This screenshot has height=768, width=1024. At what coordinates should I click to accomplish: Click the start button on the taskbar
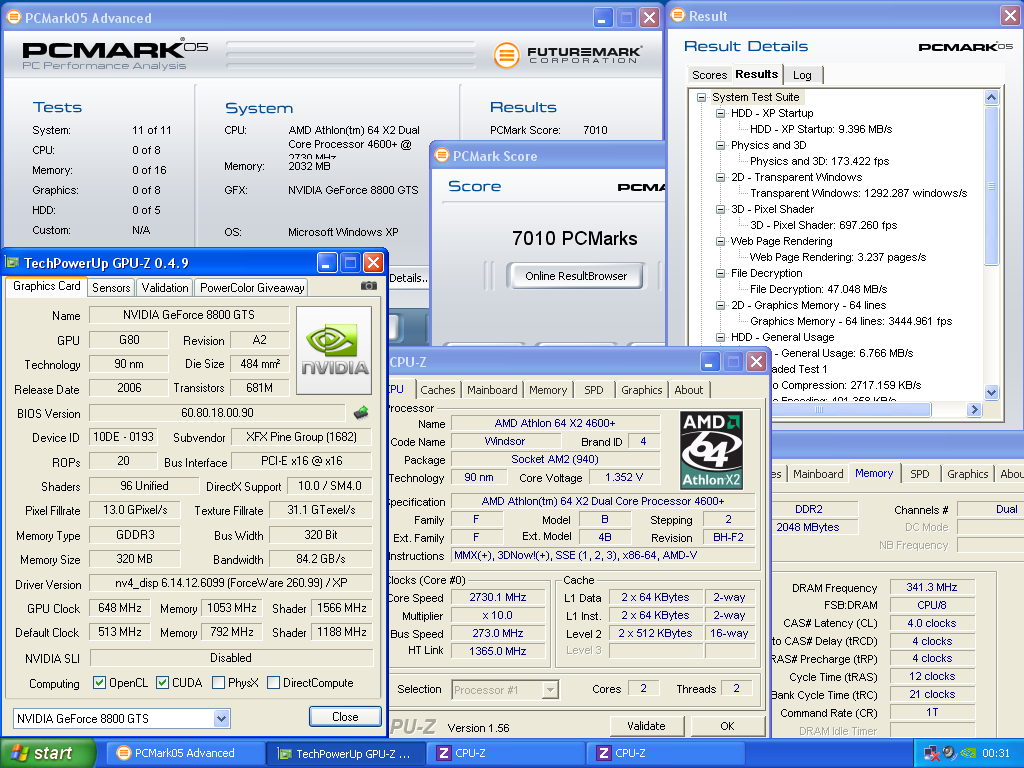(48, 753)
